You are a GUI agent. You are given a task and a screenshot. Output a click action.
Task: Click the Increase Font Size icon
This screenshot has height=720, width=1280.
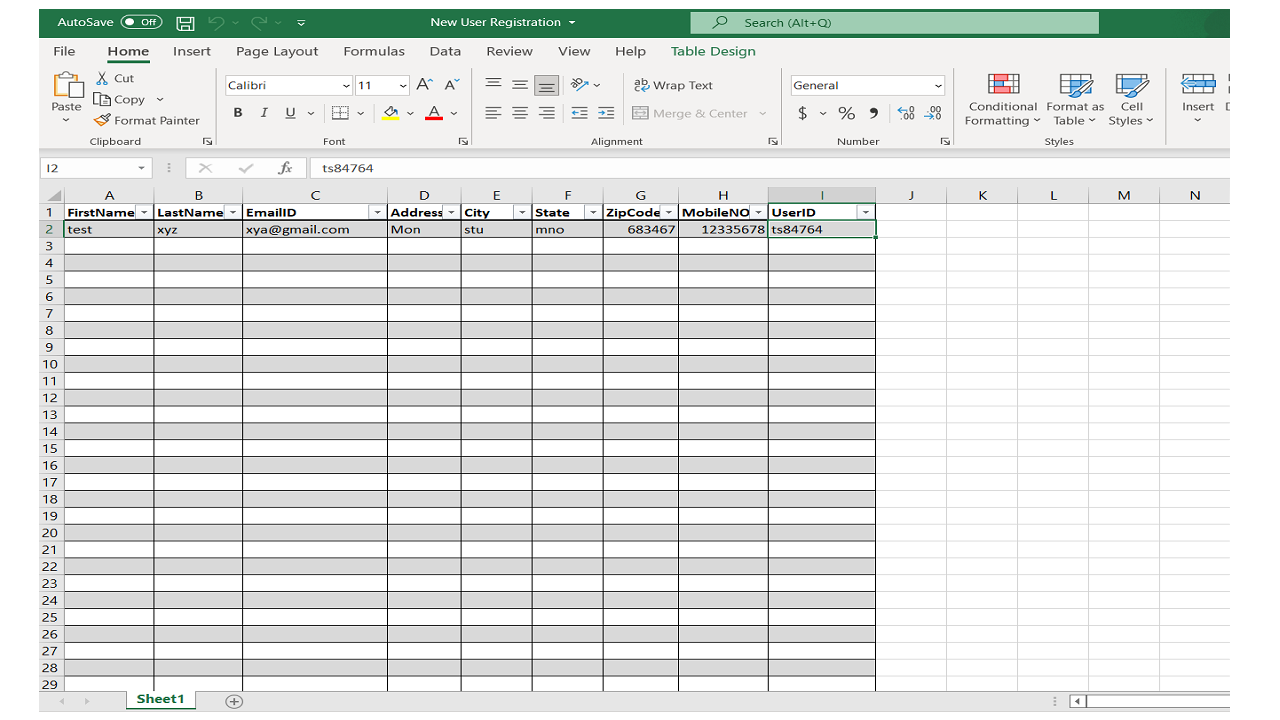tap(425, 85)
